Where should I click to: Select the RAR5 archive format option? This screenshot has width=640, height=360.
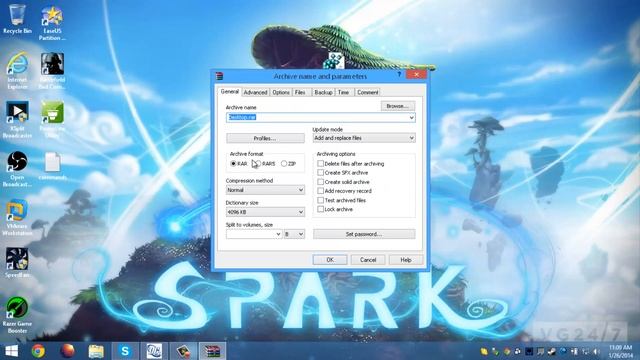click(265, 164)
